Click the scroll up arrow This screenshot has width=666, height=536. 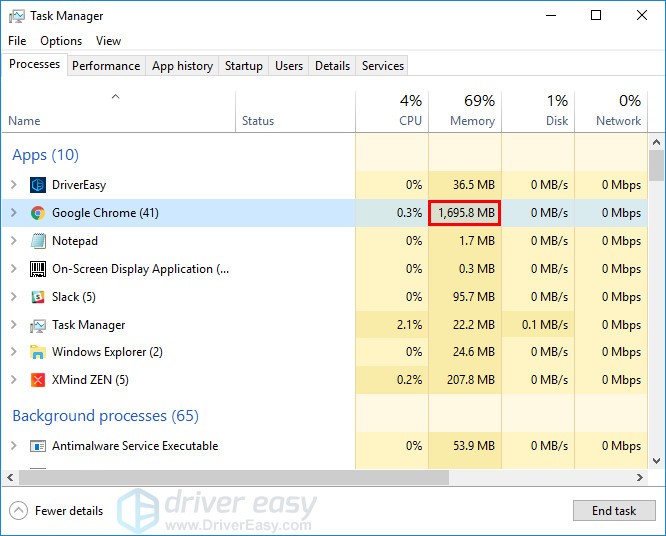[656, 142]
